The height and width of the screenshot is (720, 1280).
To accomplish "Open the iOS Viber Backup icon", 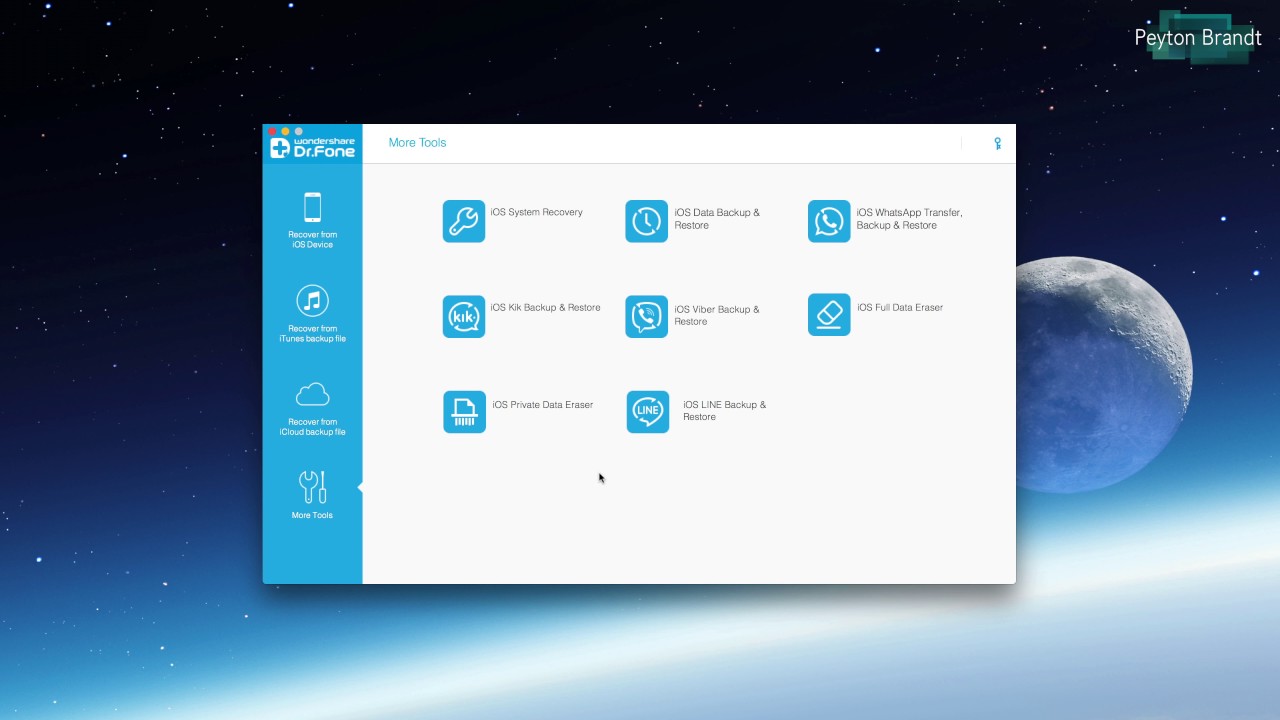I will 646,317.
